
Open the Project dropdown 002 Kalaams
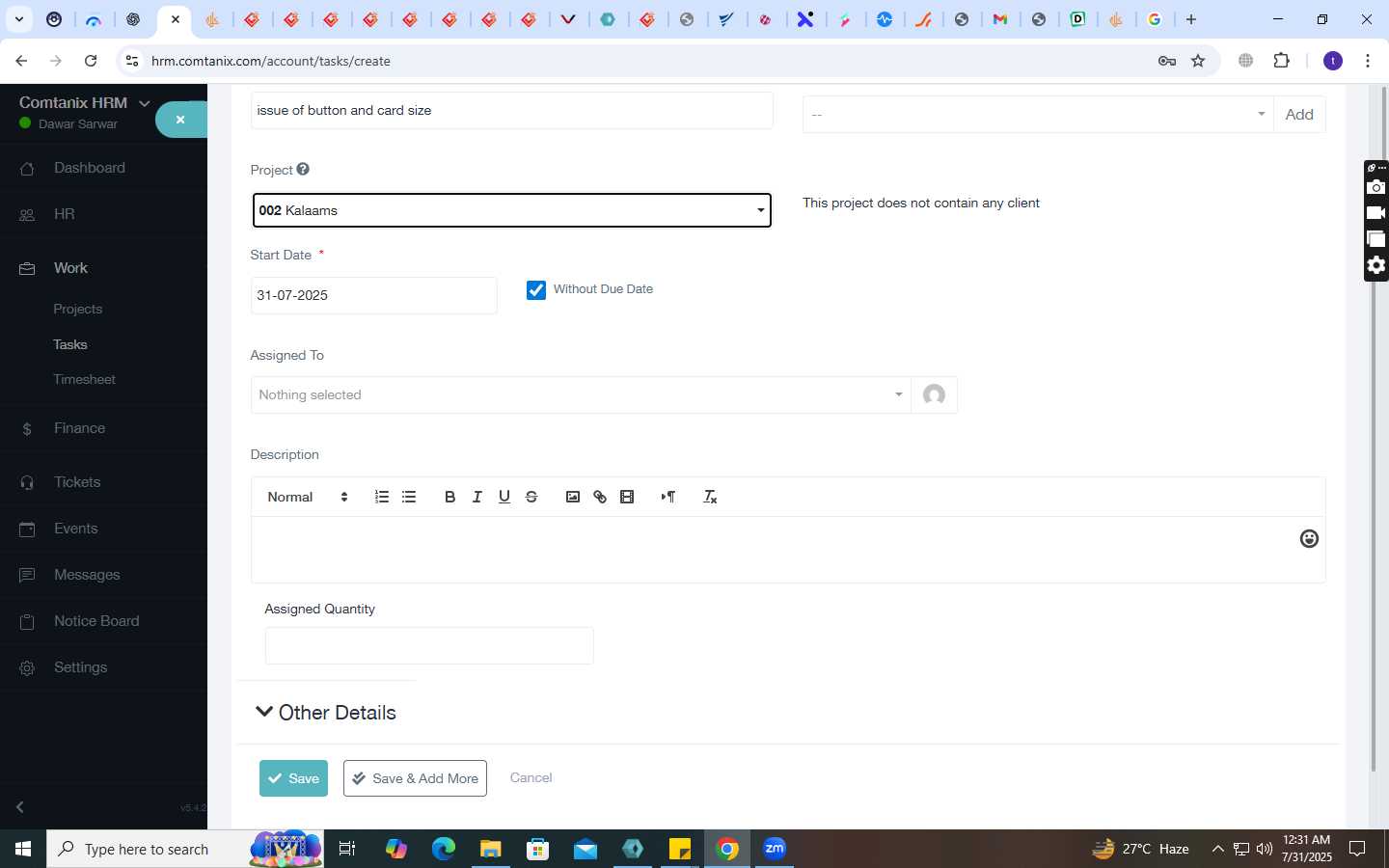(x=512, y=210)
